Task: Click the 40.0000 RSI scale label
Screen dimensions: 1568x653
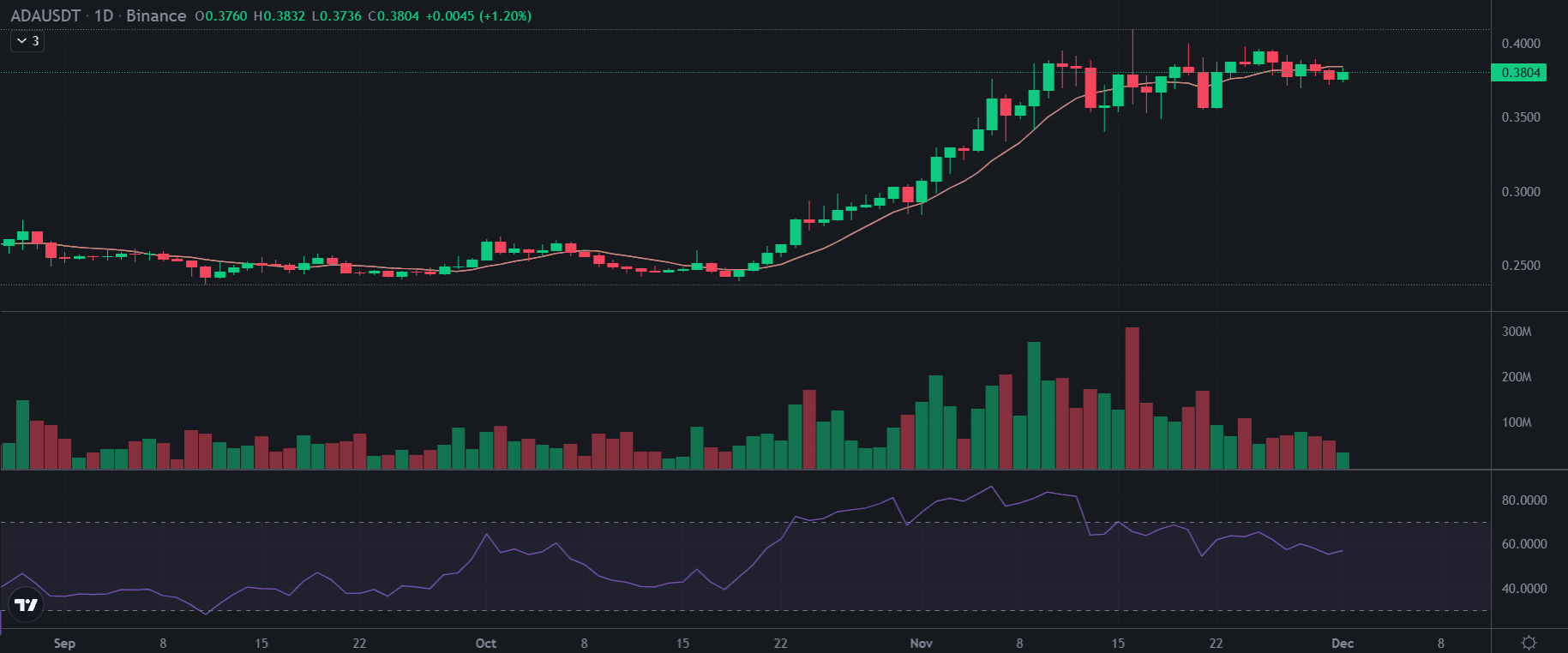Action: [1523, 589]
